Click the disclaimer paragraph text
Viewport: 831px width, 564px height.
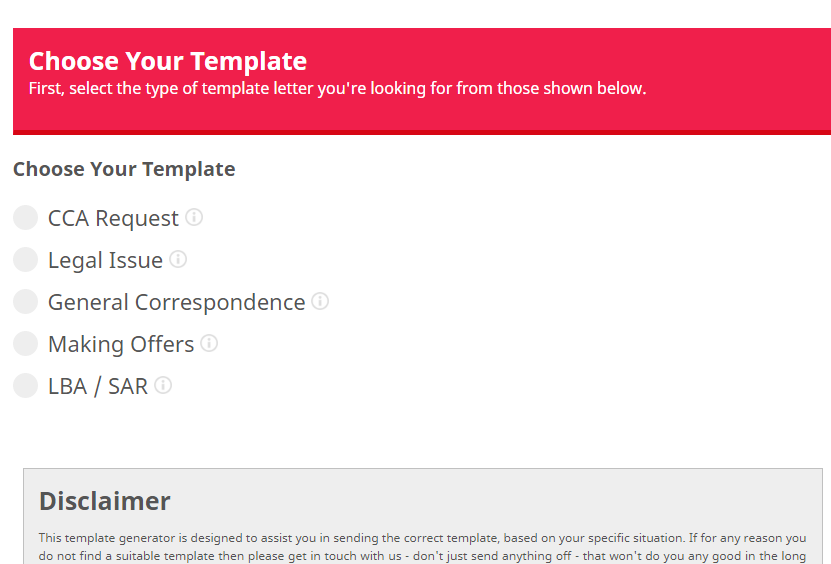point(422,547)
